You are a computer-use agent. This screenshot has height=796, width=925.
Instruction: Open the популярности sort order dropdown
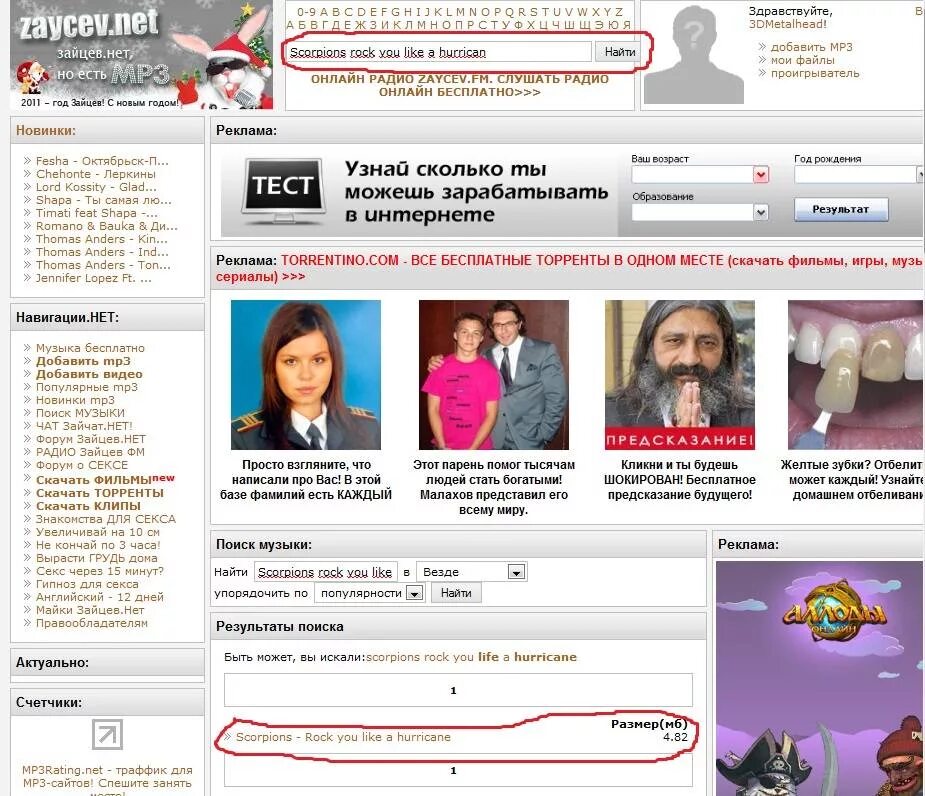tap(369, 593)
